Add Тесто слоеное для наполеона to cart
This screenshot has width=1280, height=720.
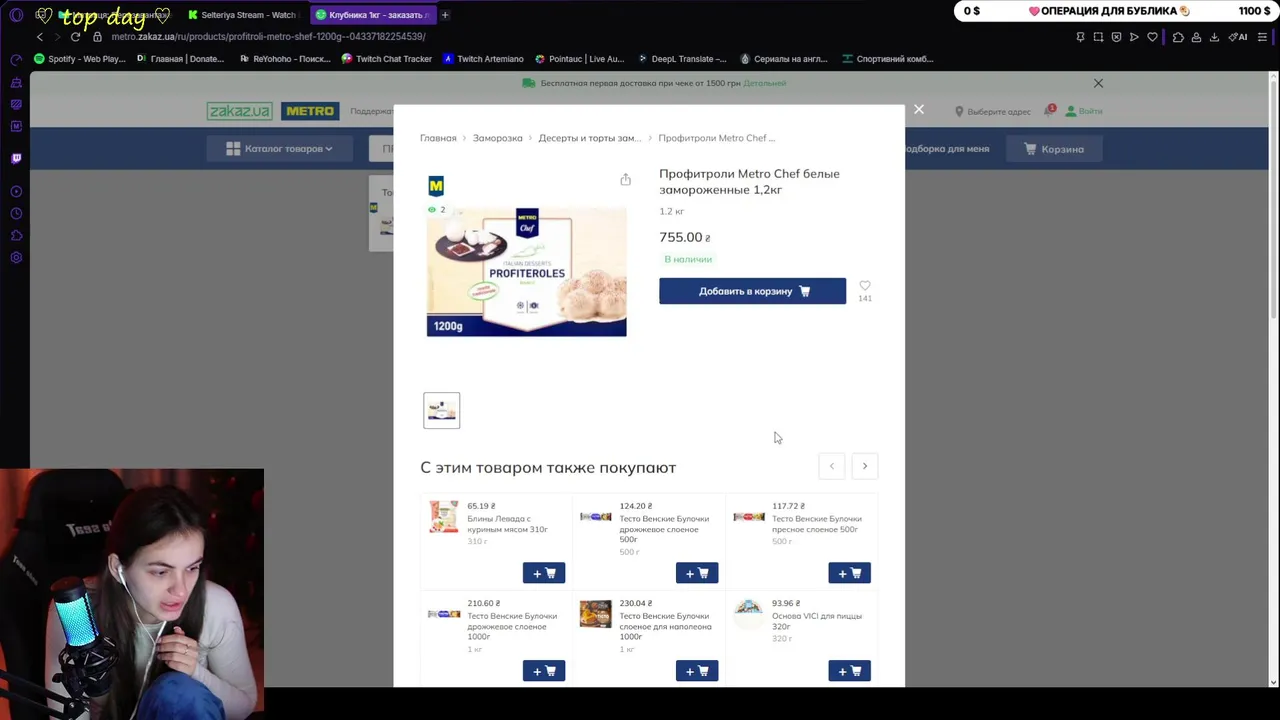click(x=697, y=671)
